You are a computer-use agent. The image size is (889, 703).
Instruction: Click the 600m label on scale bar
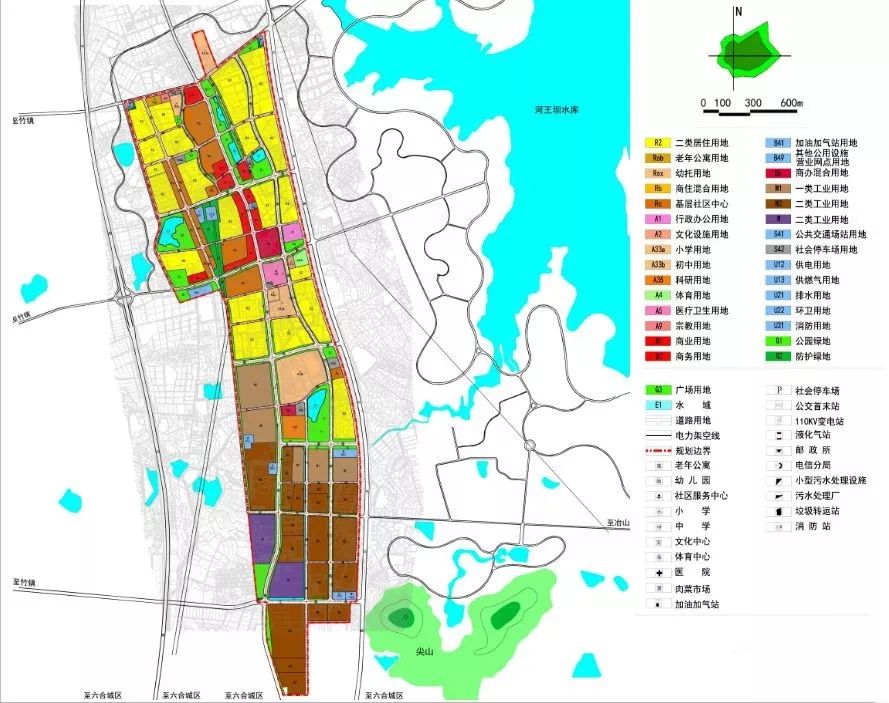(x=791, y=103)
